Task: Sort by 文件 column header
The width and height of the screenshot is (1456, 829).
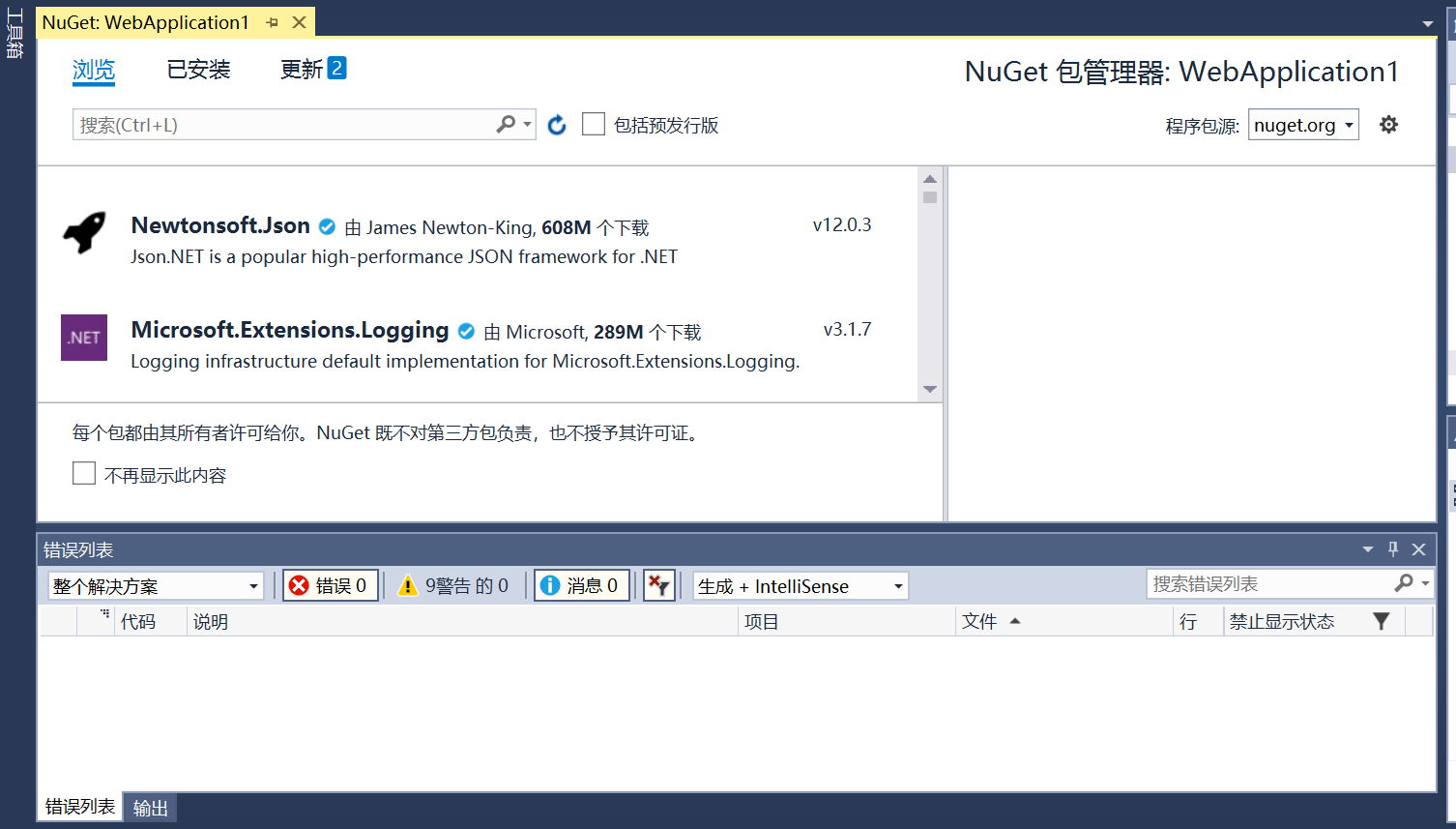Action: coord(1064,621)
